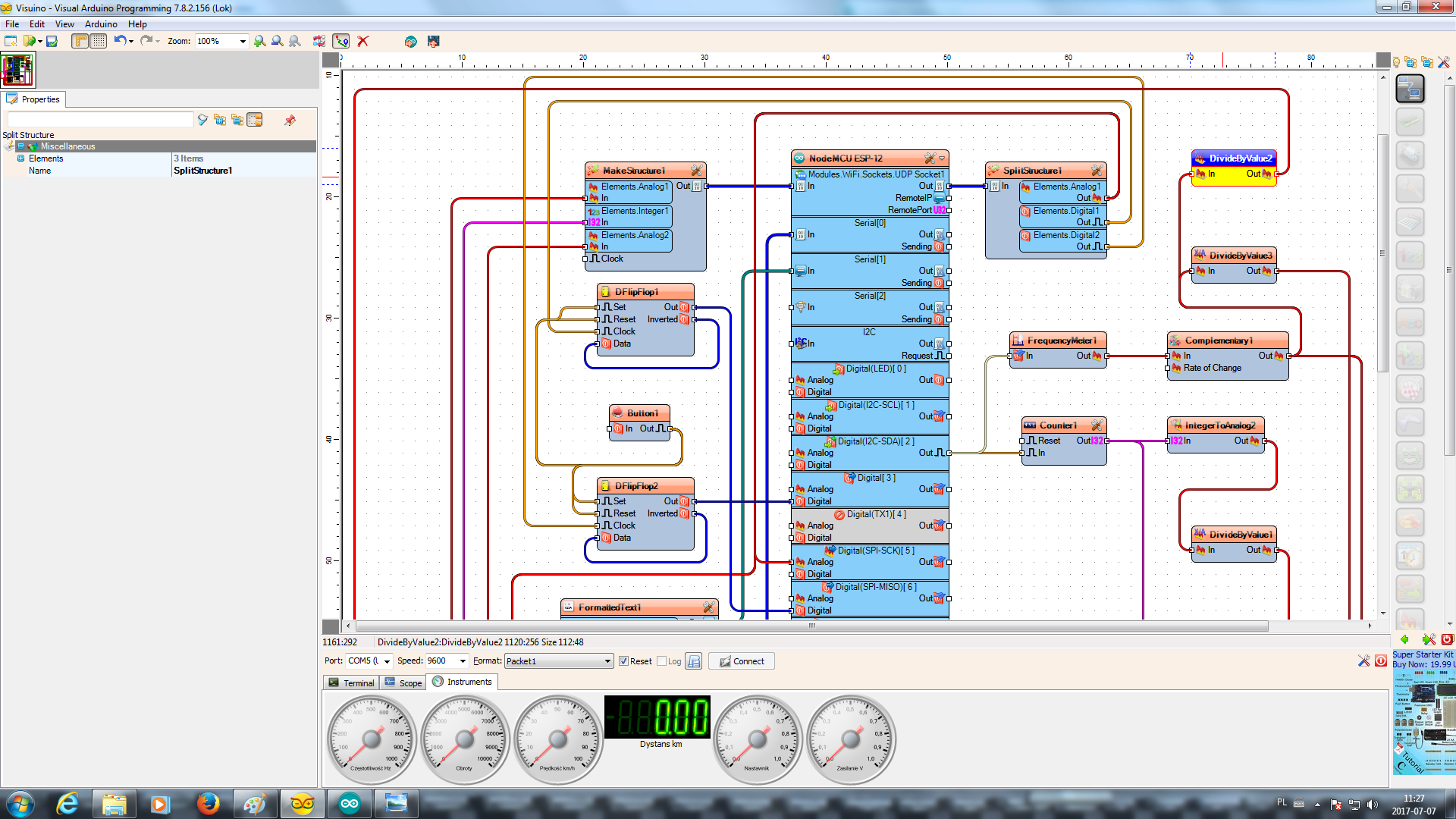Select the Properties tab
The image size is (1456, 819).
pyautogui.click(x=33, y=99)
